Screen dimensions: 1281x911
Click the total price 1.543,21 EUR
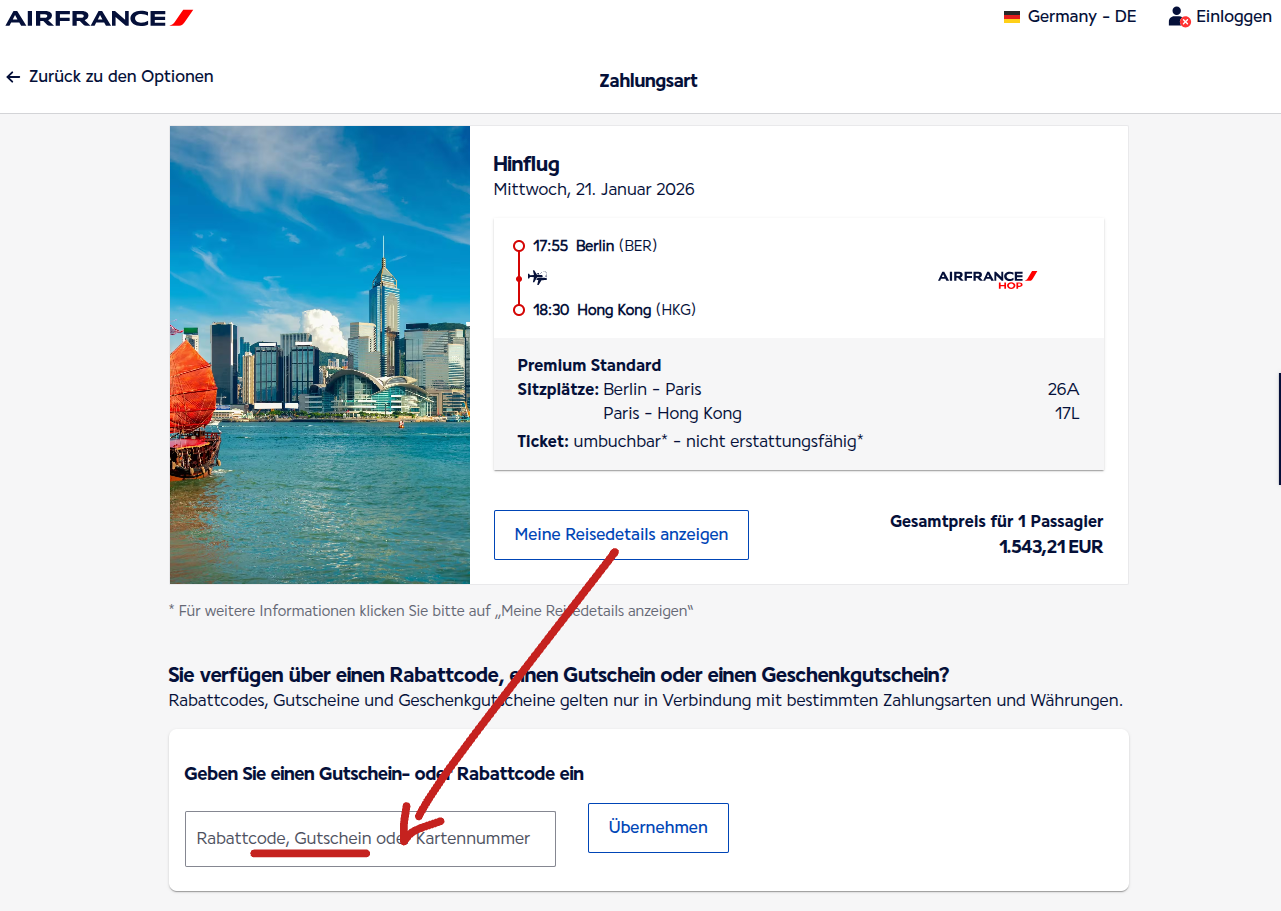coord(1050,547)
